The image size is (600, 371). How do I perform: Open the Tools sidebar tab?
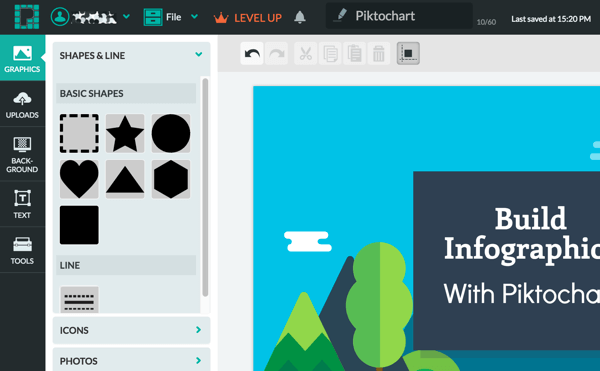[x=22, y=250]
